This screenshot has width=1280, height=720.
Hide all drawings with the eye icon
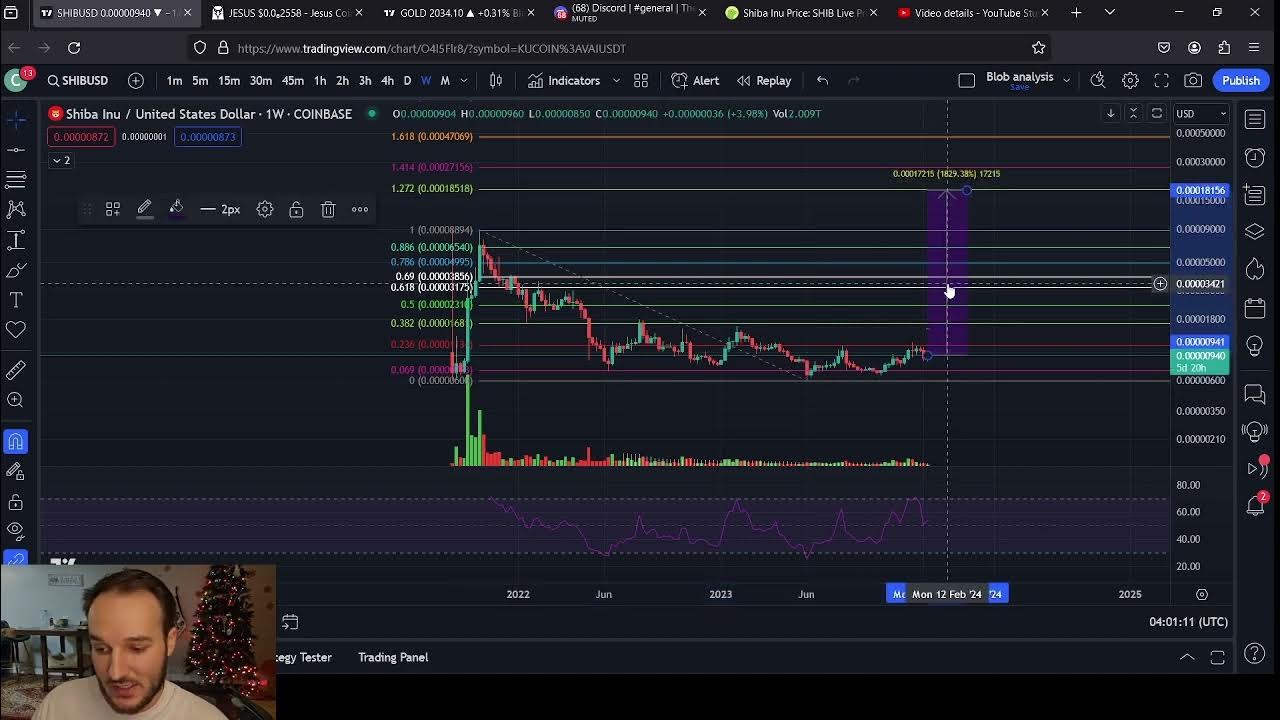click(16, 530)
